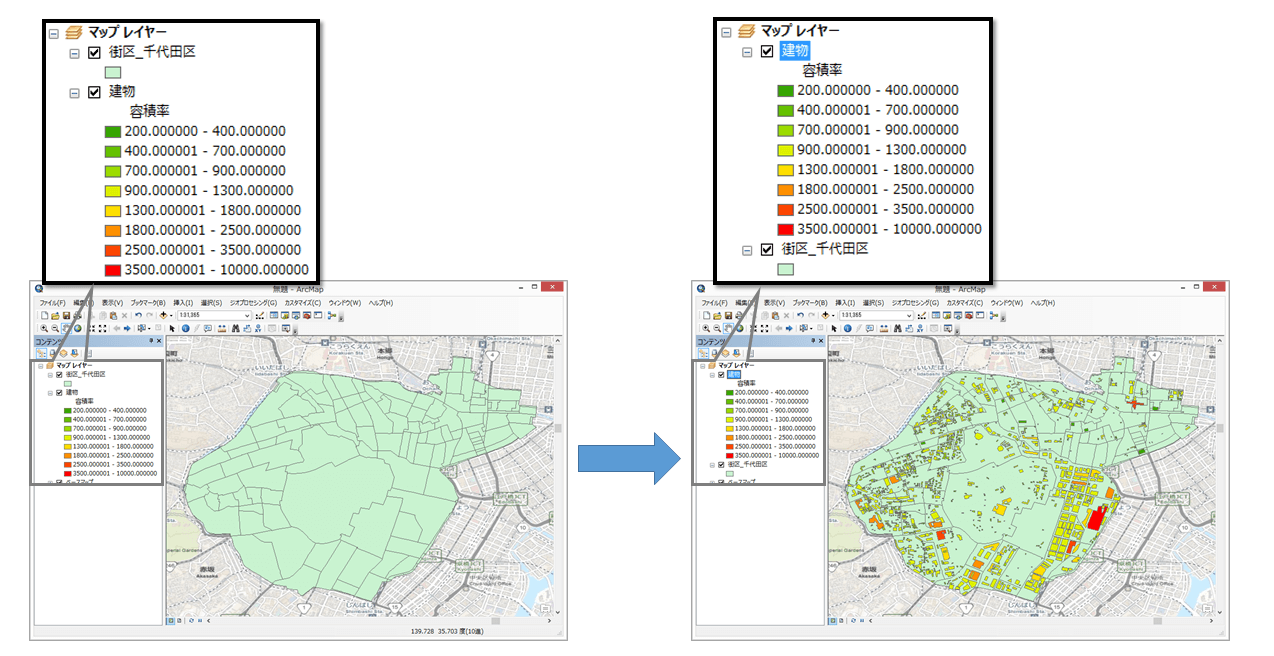Viewport: 1274px width, 656px height.
Task: Collapse マップ レイヤー node in left enlarged callout
Action: tap(54, 33)
